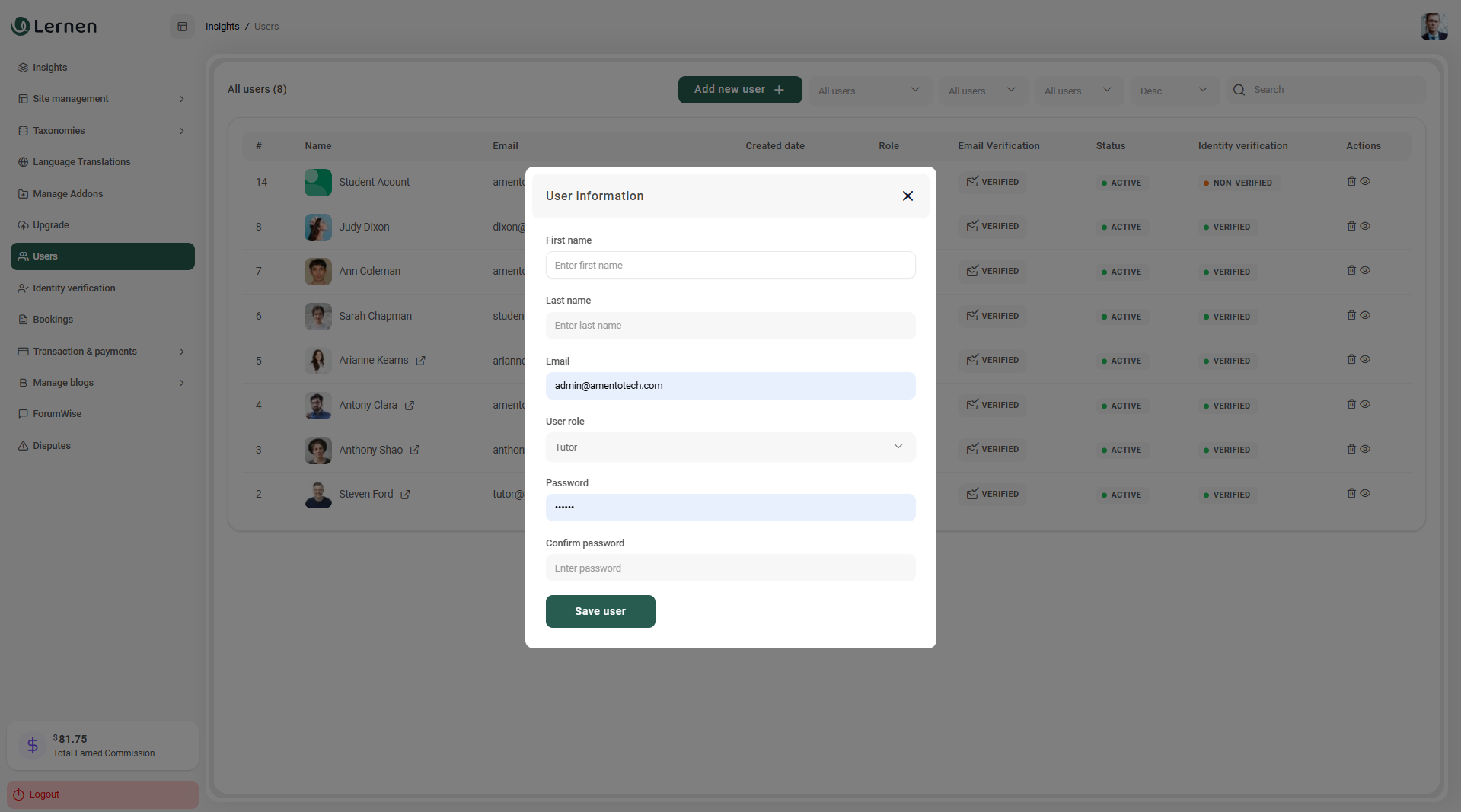Image resolution: width=1461 pixels, height=812 pixels.
Task: Click the Save user button
Action: pyautogui.click(x=600, y=611)
